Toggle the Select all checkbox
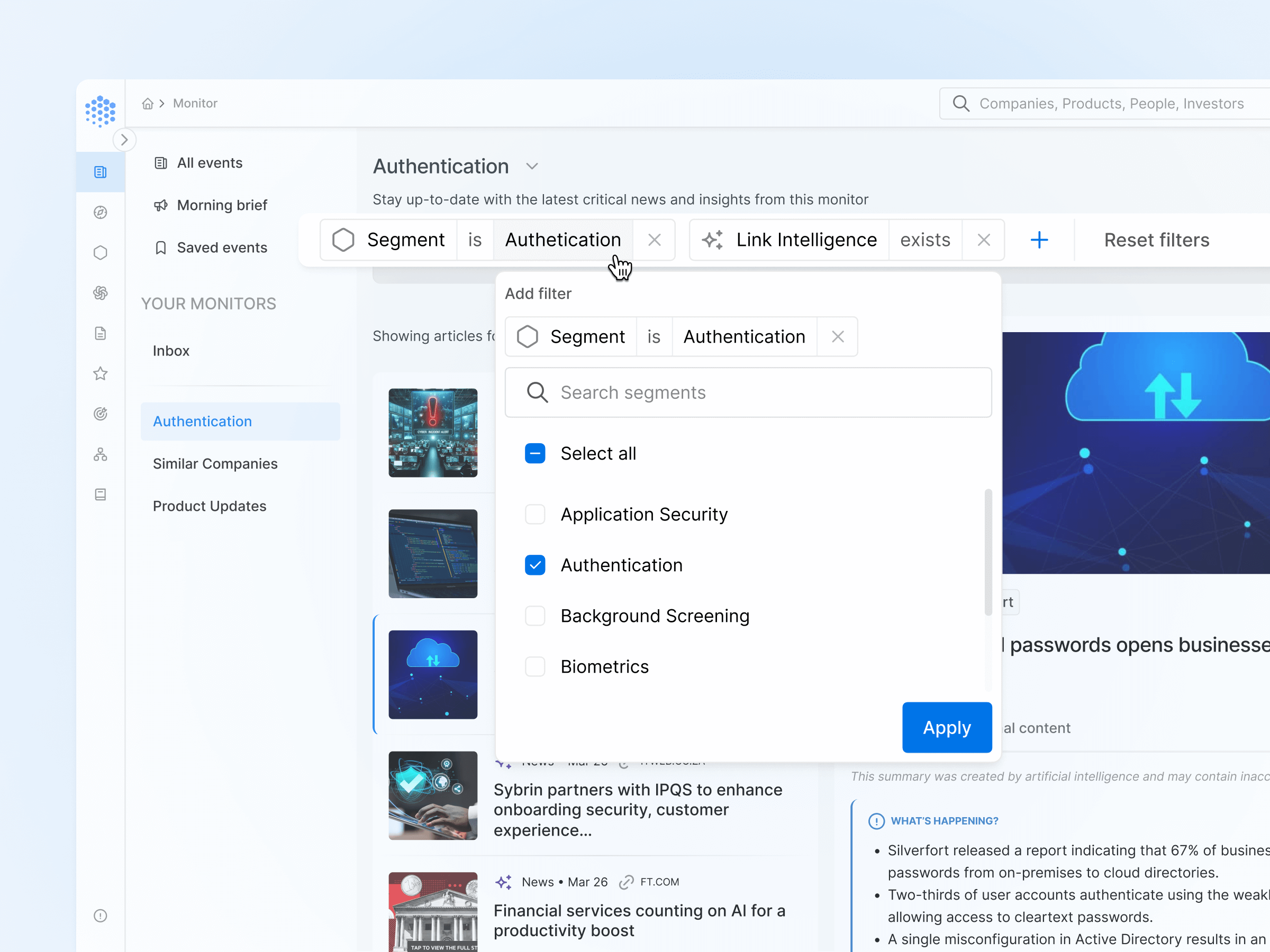 click(535, 454)
